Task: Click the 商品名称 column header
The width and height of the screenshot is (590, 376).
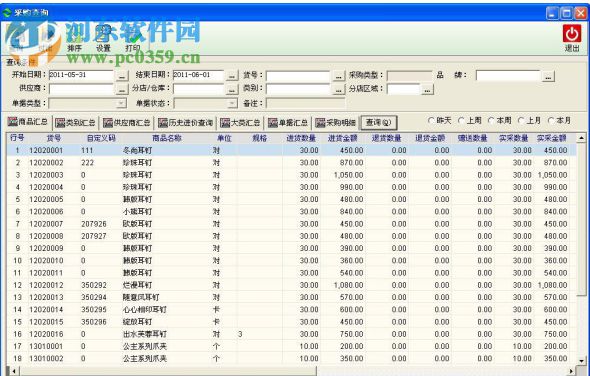Action: pyautogui.click(x=167, y=138)
